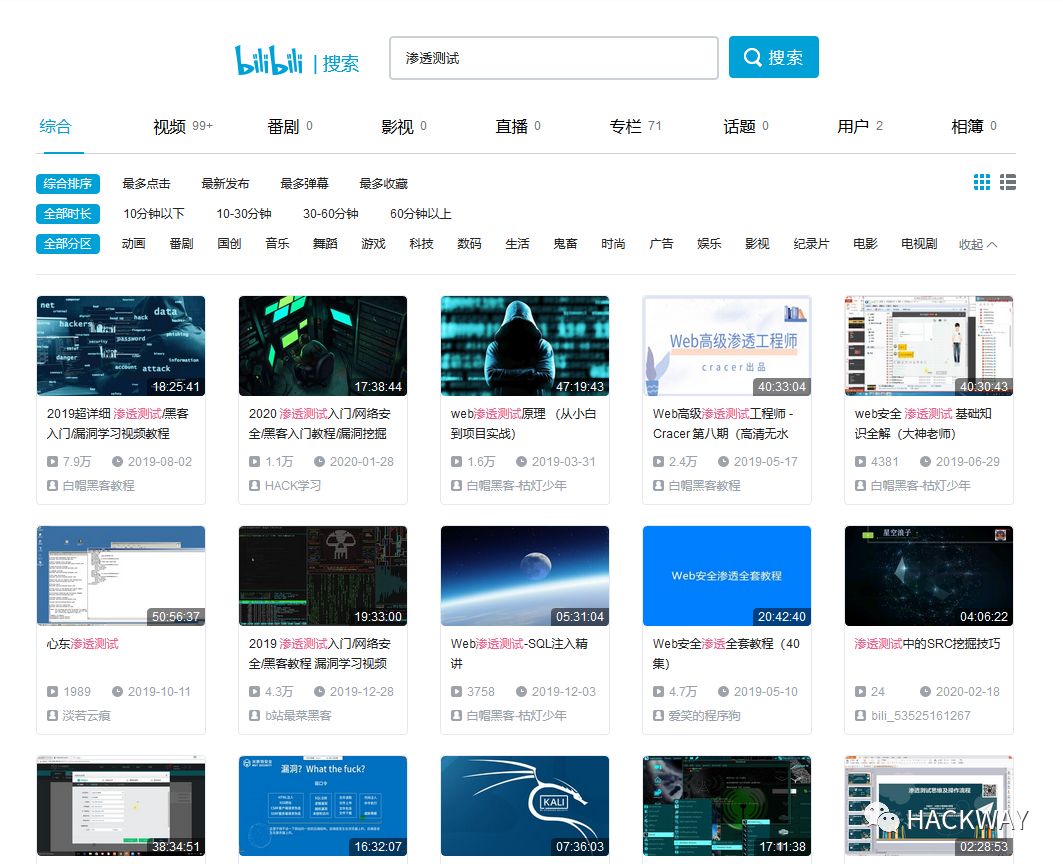Open Web高级渗透工程师 thumbnail
1063x864 pixels.
point(727,346)
